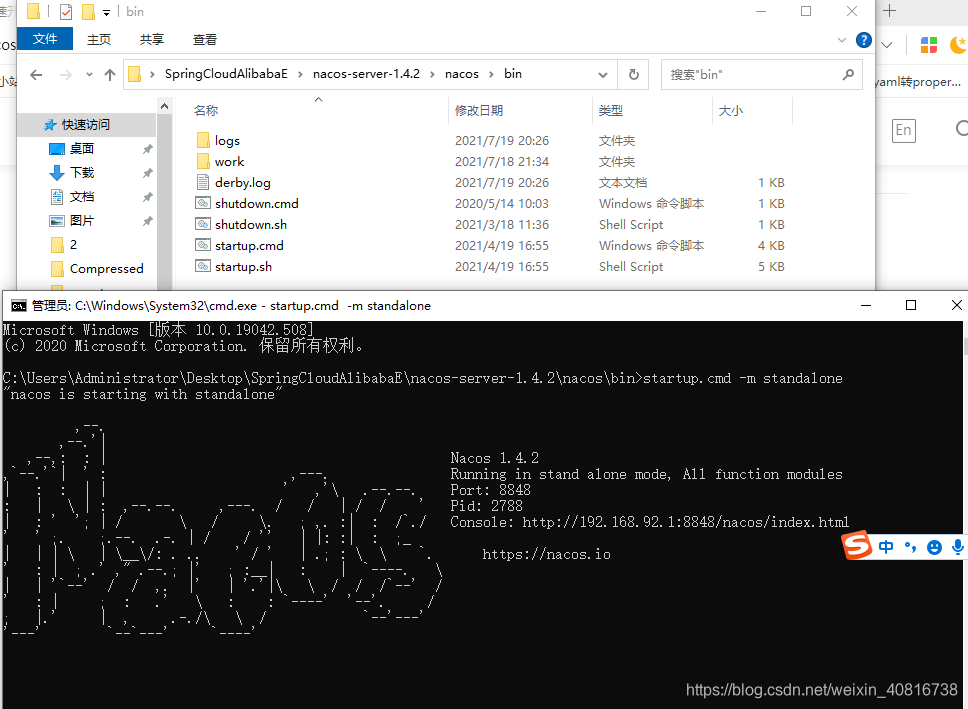Open new tab in background browser

pyautogui.click(x=890, y=10)
